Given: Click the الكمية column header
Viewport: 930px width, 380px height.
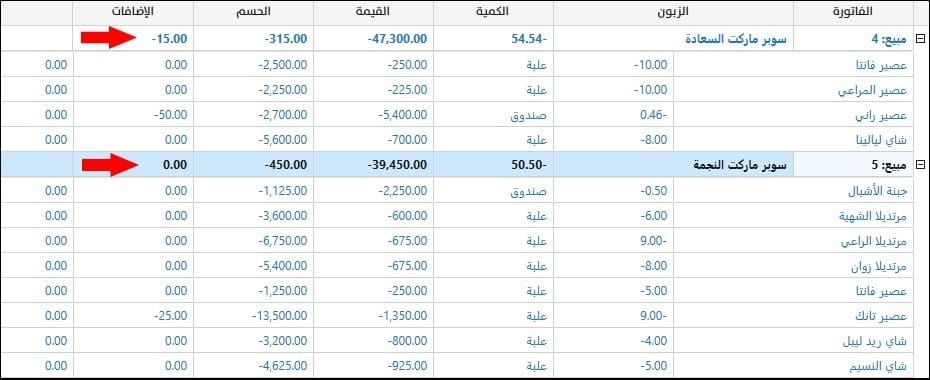Looking at the screenshot, I should coord(493,12).
